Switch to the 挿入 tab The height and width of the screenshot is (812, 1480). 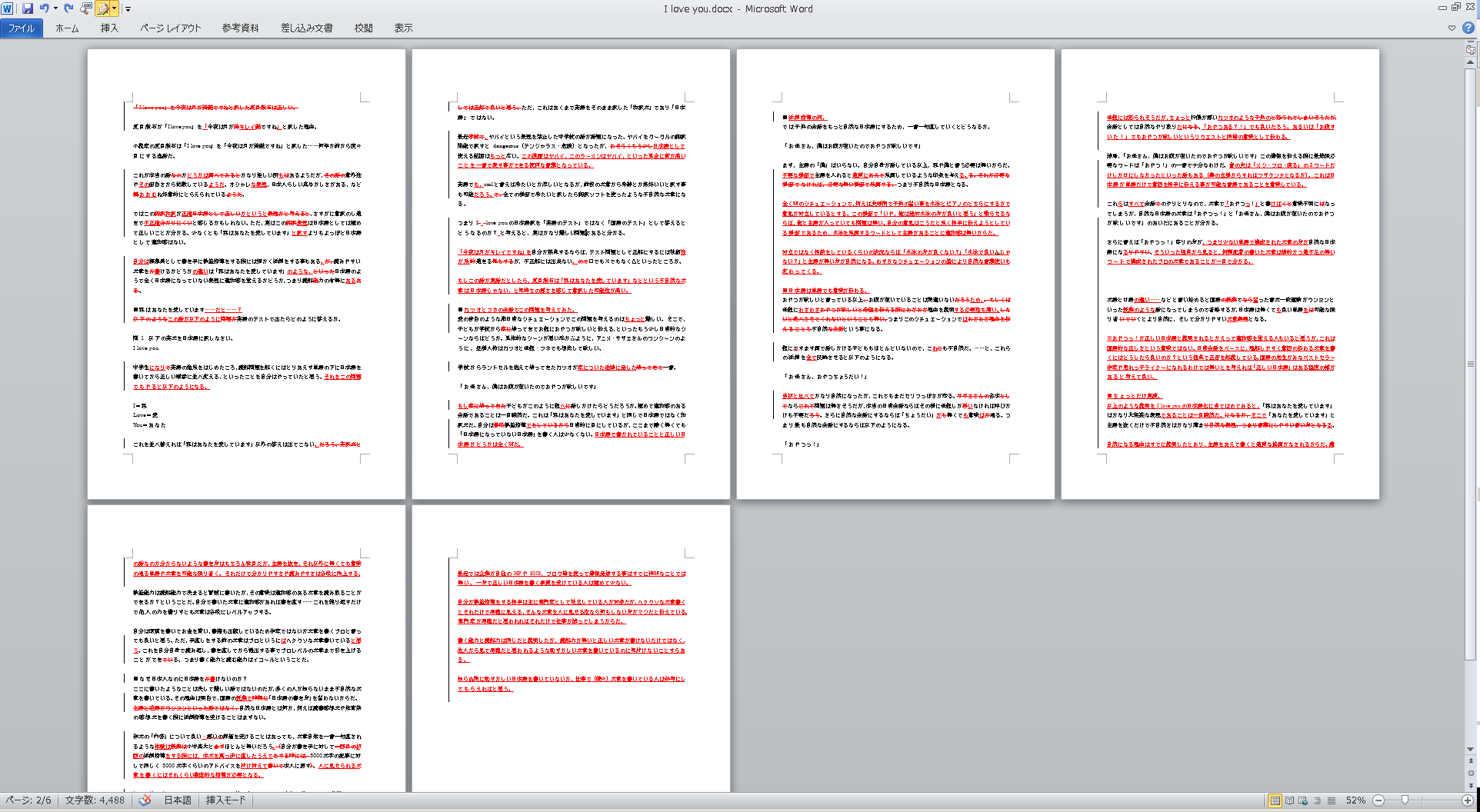pyautogui.click(x=109, y=28)
